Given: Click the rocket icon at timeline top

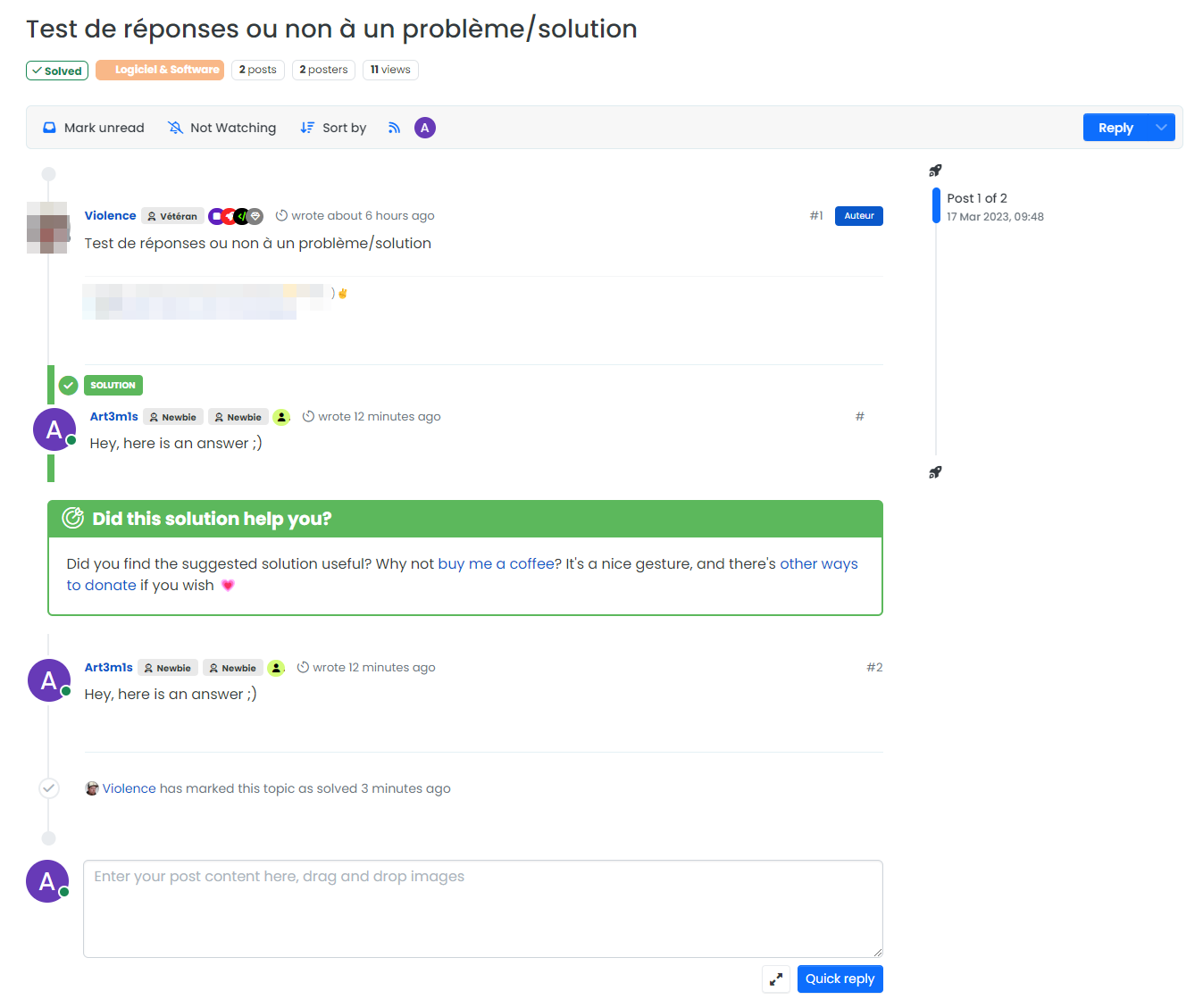Looking at the screenshot, I should [935, 171].
